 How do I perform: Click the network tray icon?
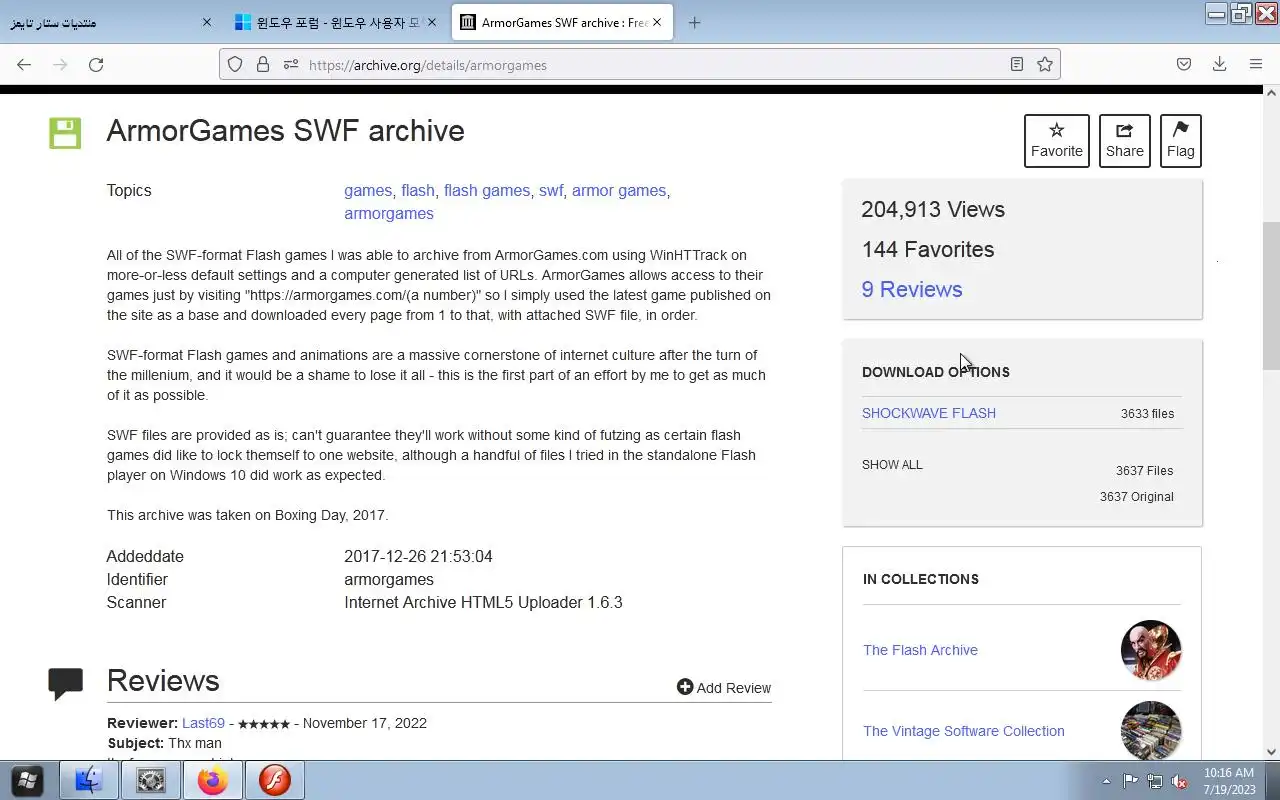click(1155, 781)
